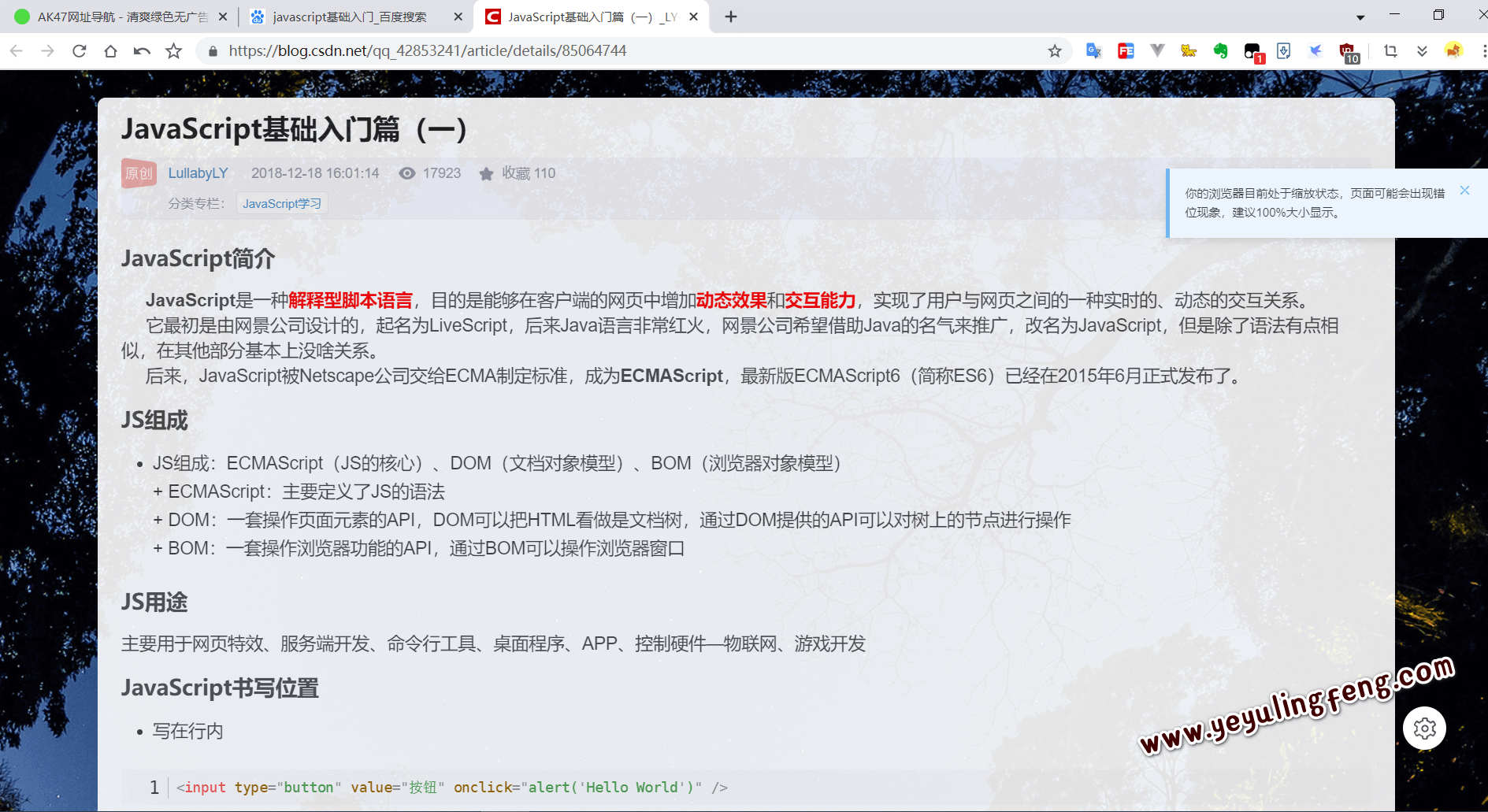Click the JS用途 heading
Screen dimensions: 1488x812
pos(154,603)
